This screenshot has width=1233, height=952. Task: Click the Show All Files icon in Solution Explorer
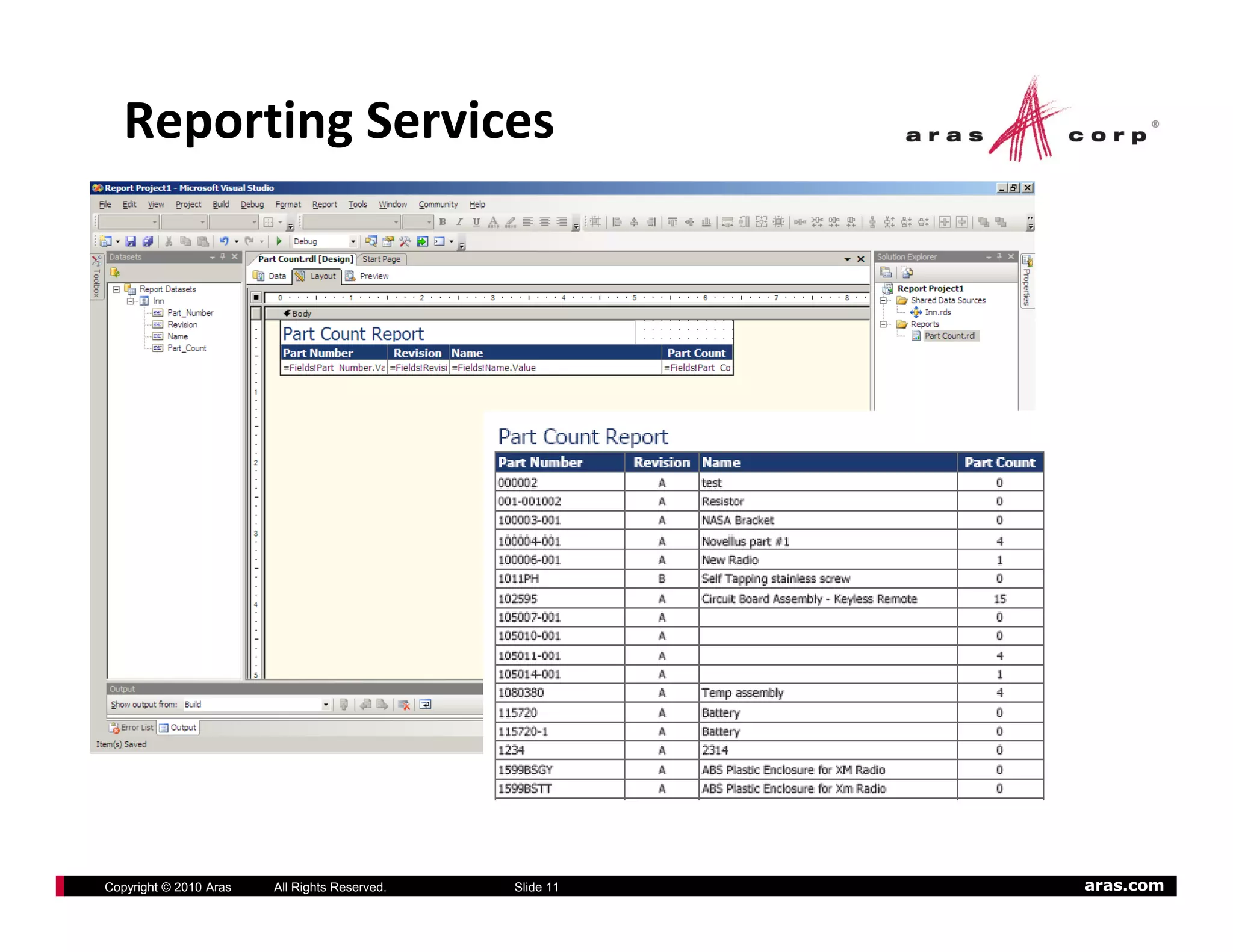[x=907, y=273]
